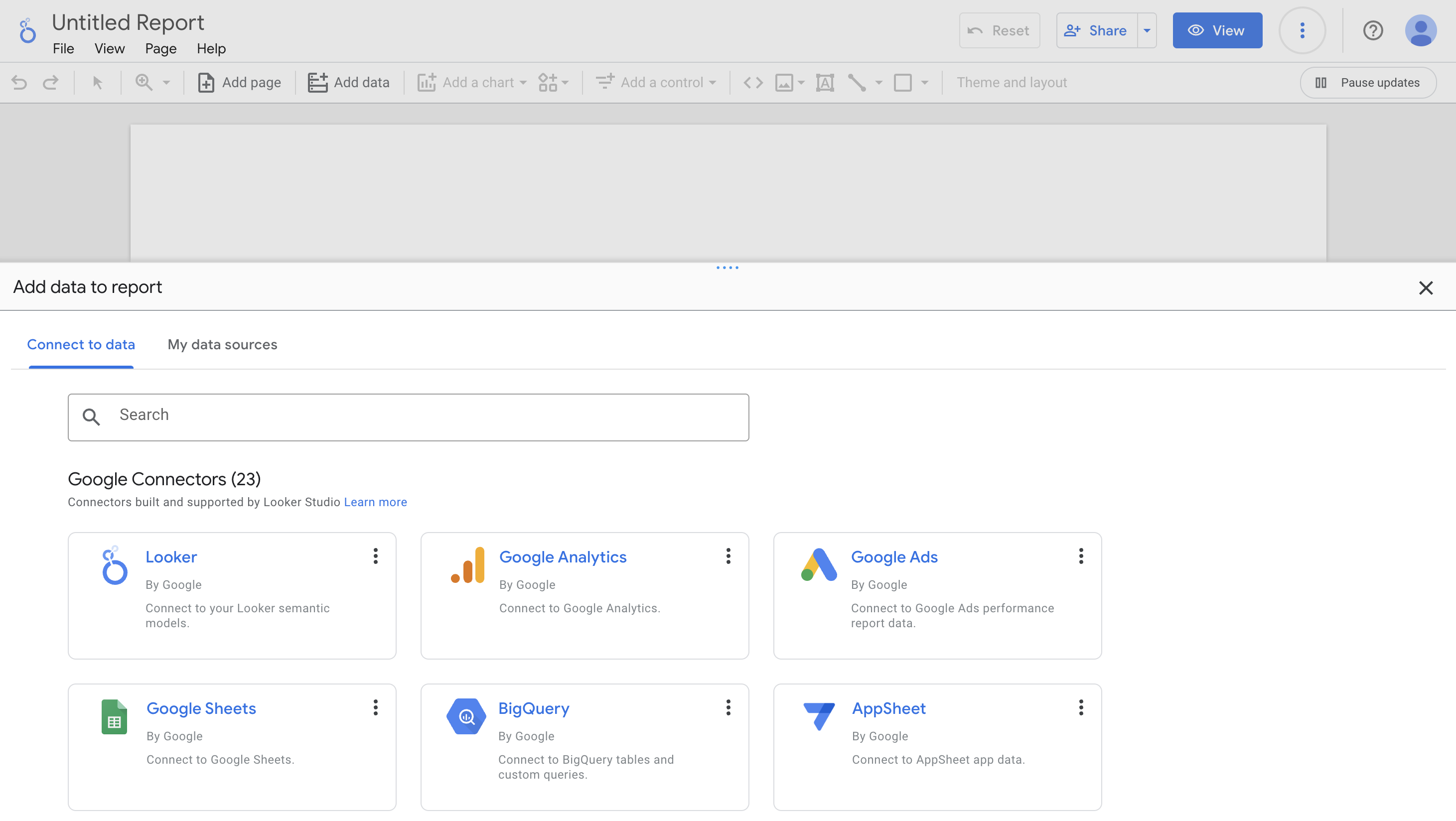Image resolution: width=1456 pixels, height=821 pixels.
Task: Open the File menu
Action: pos(63,49)
